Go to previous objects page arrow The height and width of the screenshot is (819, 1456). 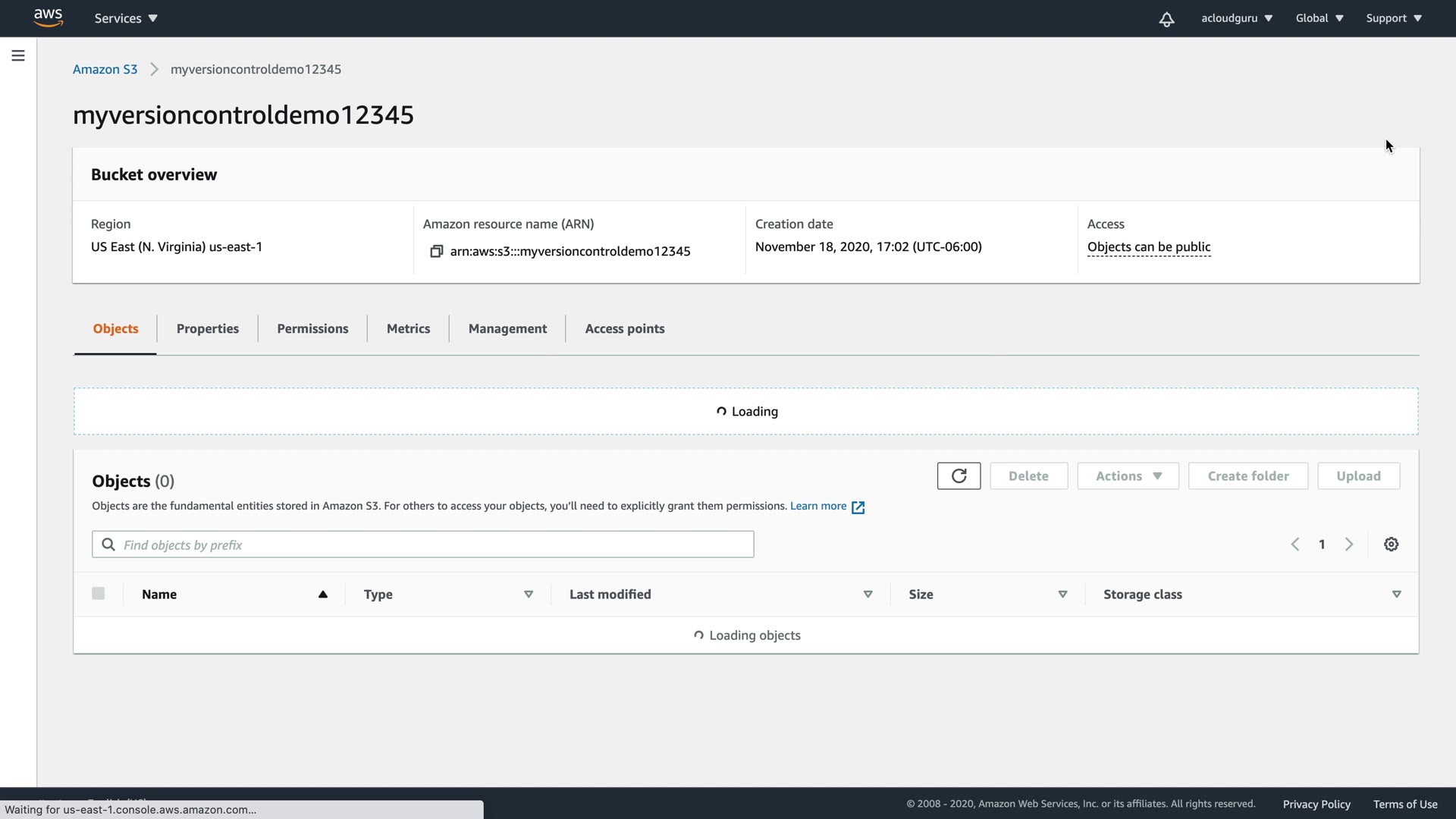(x=1295, y=544)
